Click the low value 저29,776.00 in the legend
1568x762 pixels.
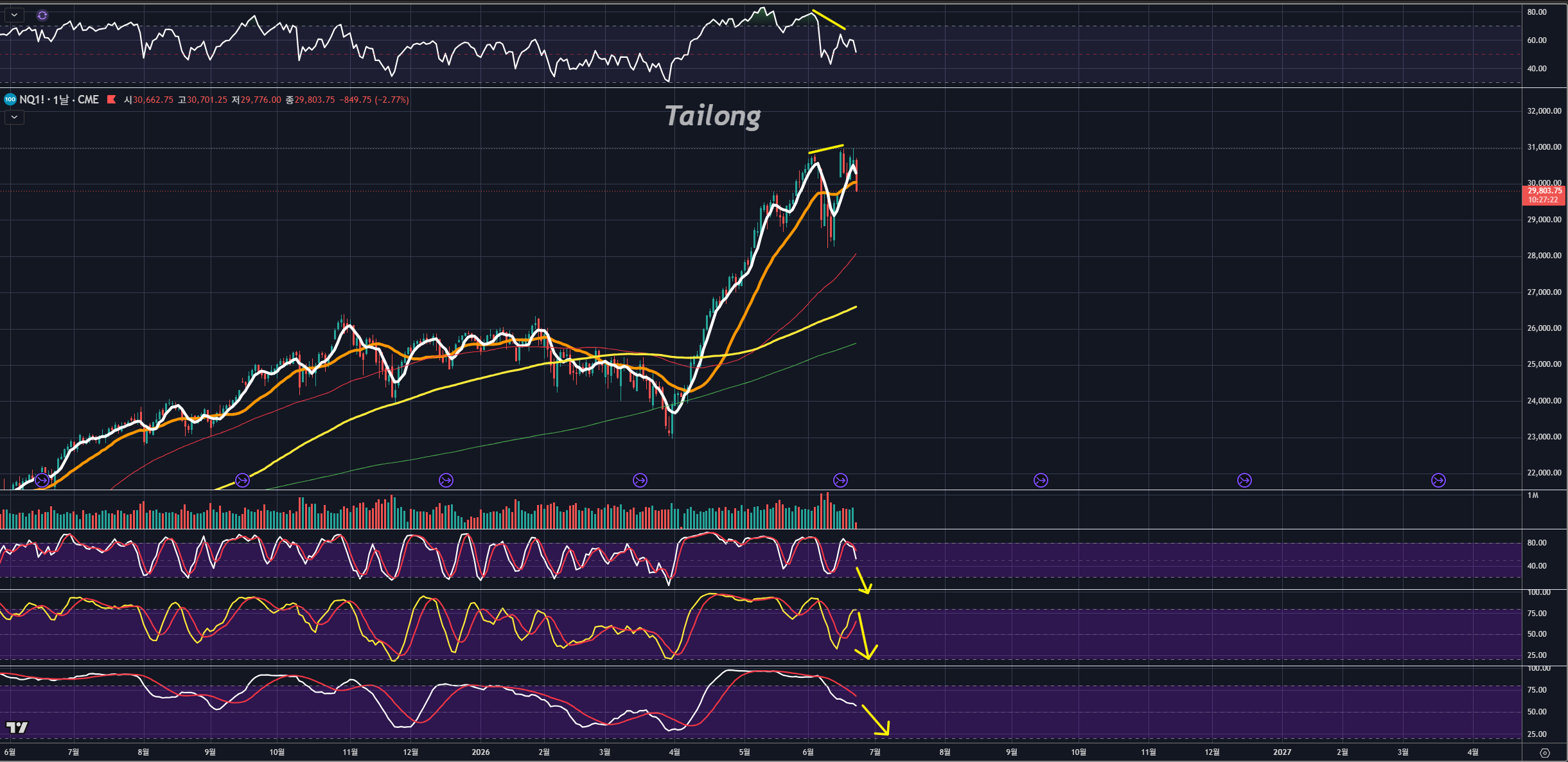click(256, 100)
